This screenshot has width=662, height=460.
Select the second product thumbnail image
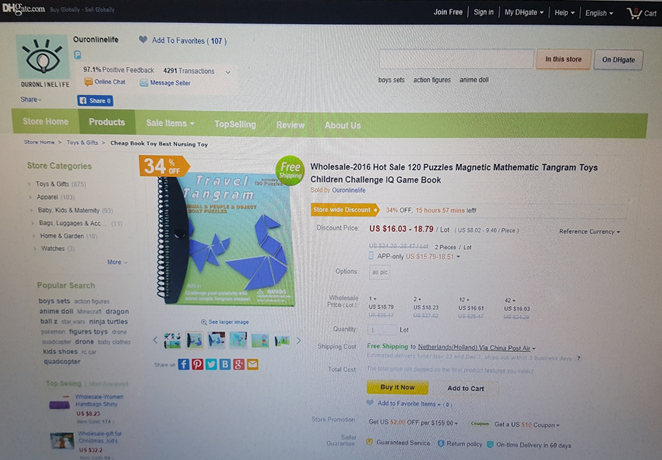195,340
